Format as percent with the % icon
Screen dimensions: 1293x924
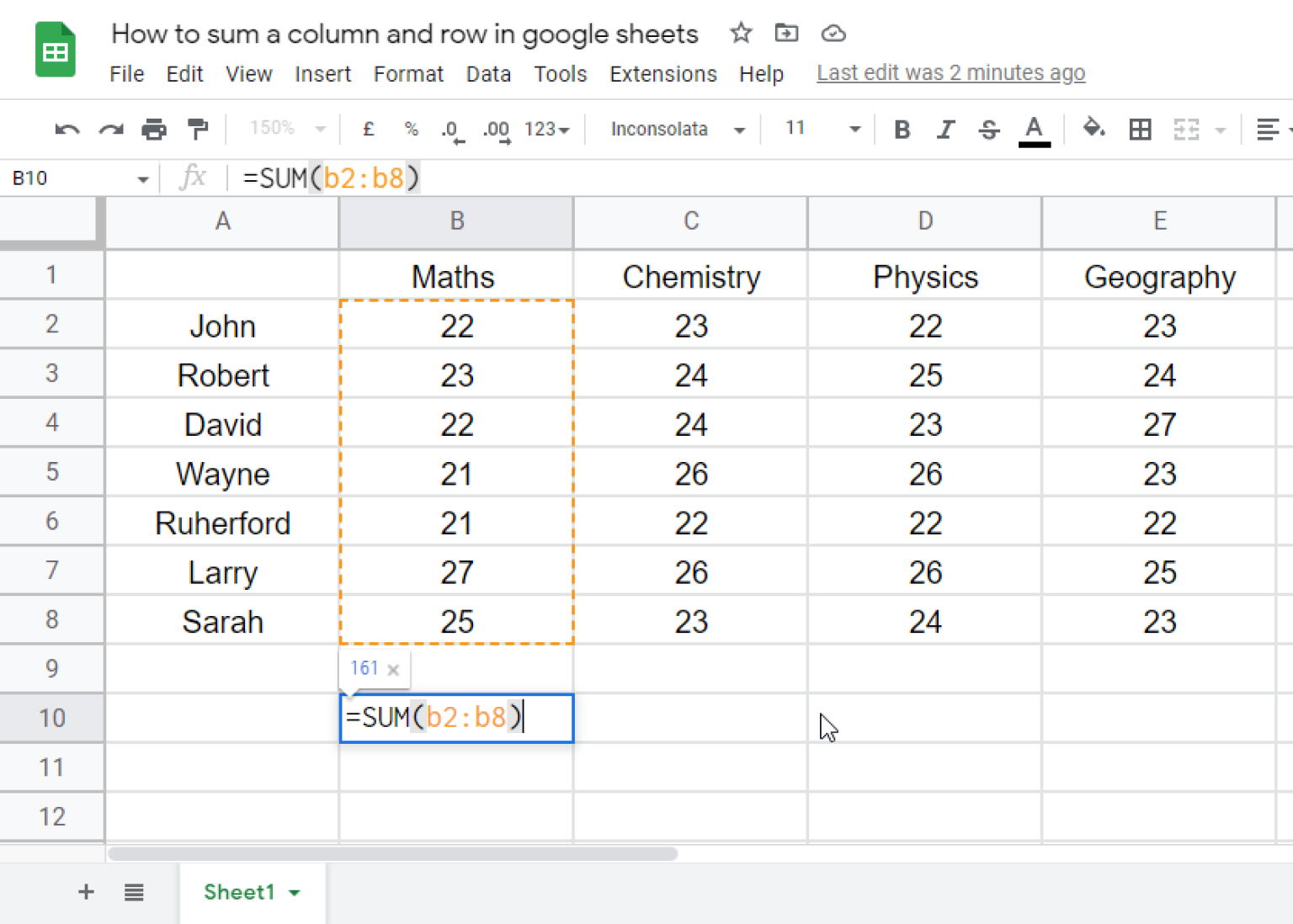click(x=411, y=130)
